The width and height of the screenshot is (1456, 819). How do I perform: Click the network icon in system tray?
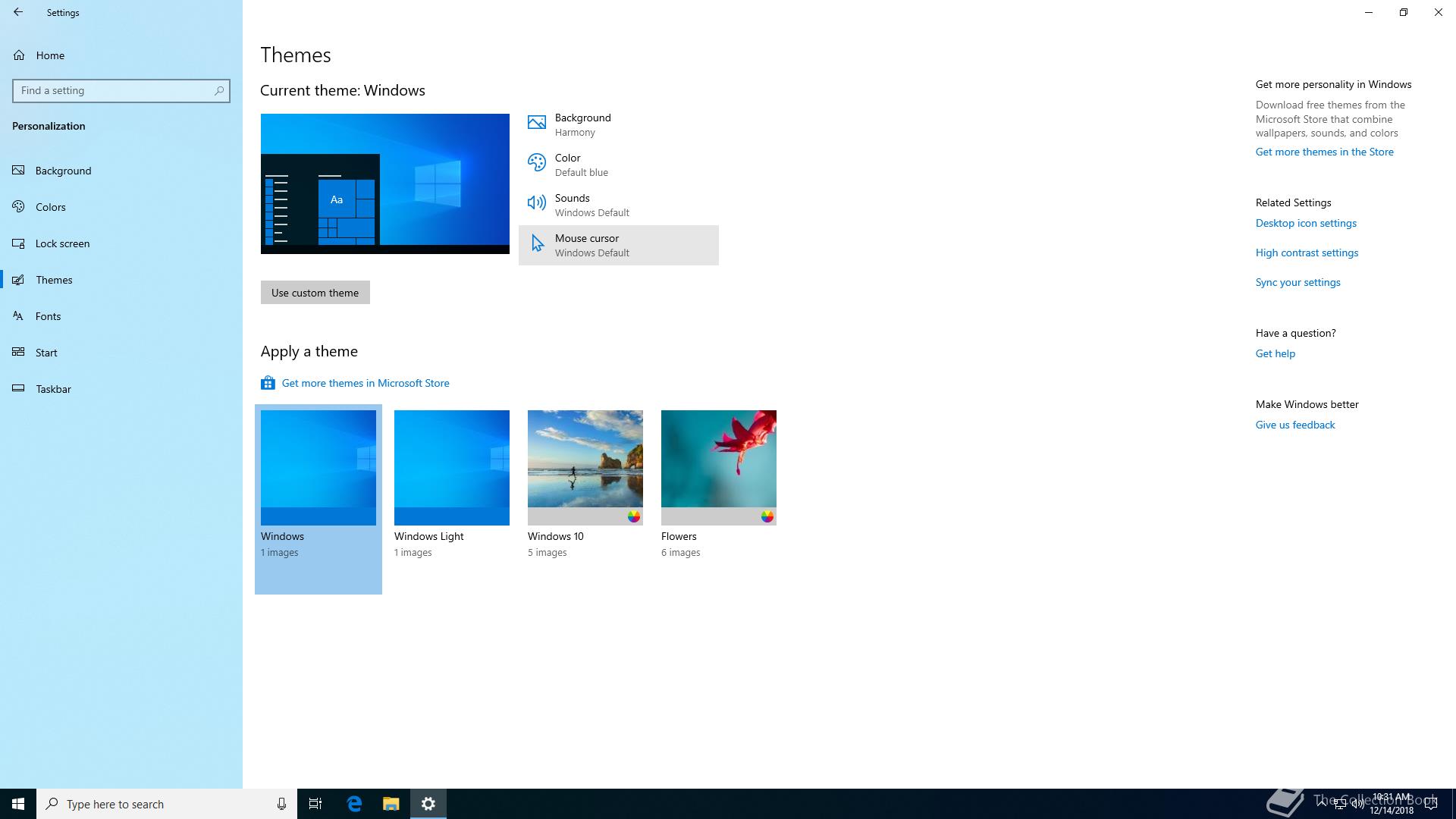tap(1340, 804)
